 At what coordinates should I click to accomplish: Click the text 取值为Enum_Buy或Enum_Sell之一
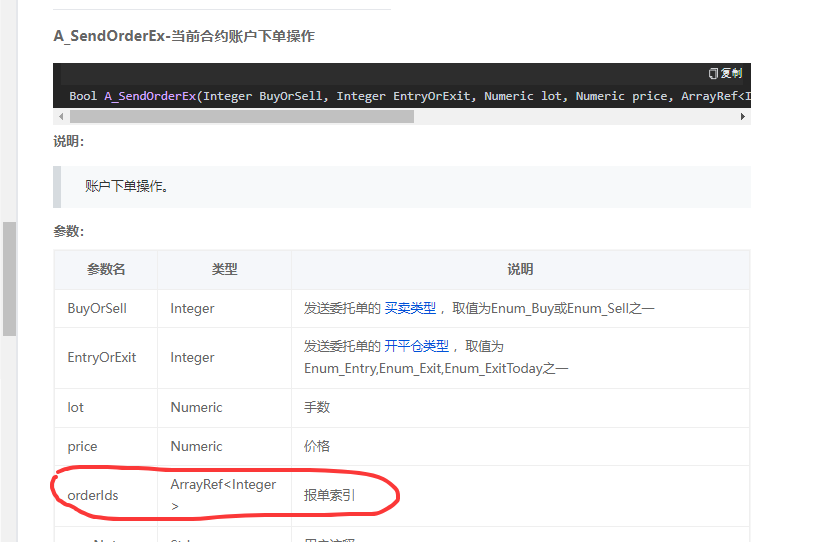click(553, 308)
